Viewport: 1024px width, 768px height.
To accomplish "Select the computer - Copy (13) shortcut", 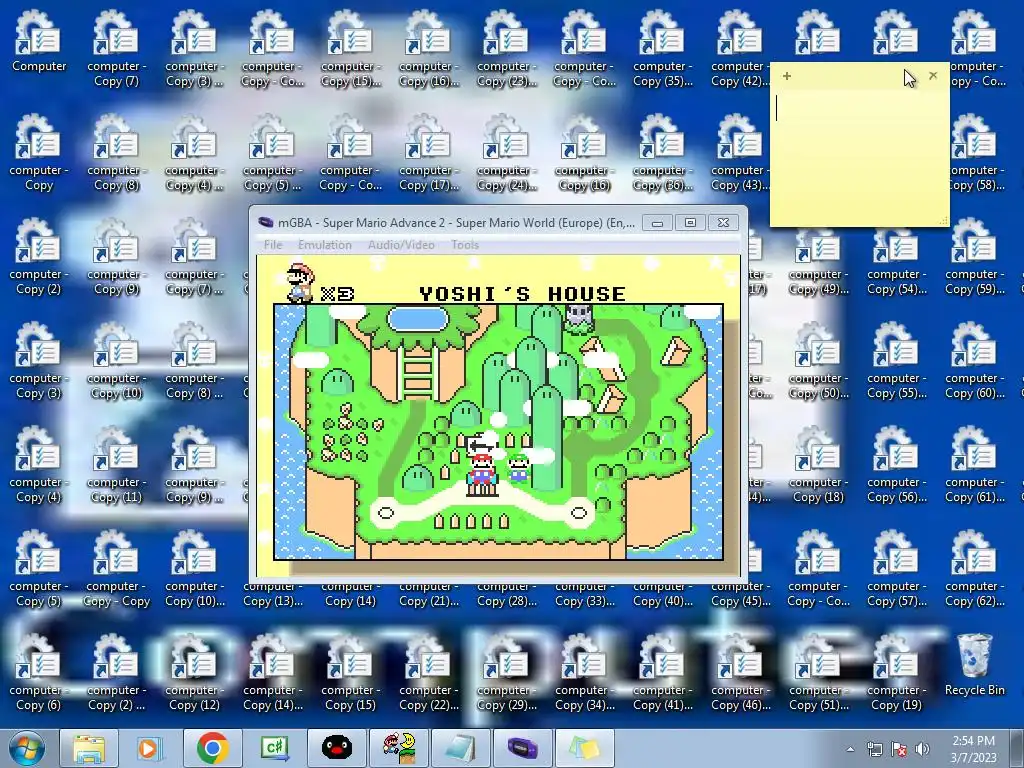I will click(272, 595).
